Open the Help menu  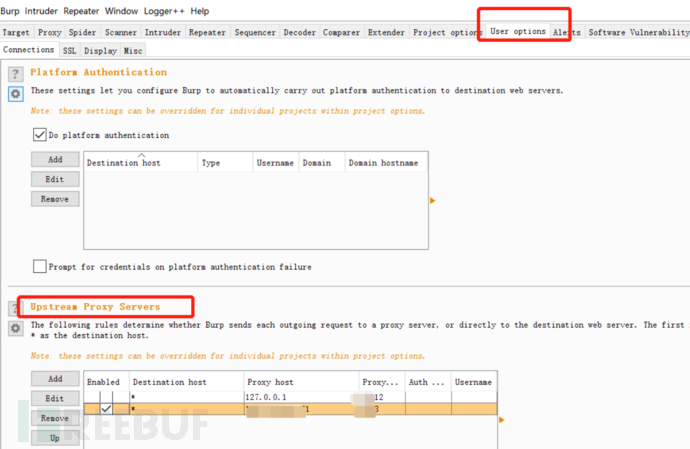coord(200,11)
